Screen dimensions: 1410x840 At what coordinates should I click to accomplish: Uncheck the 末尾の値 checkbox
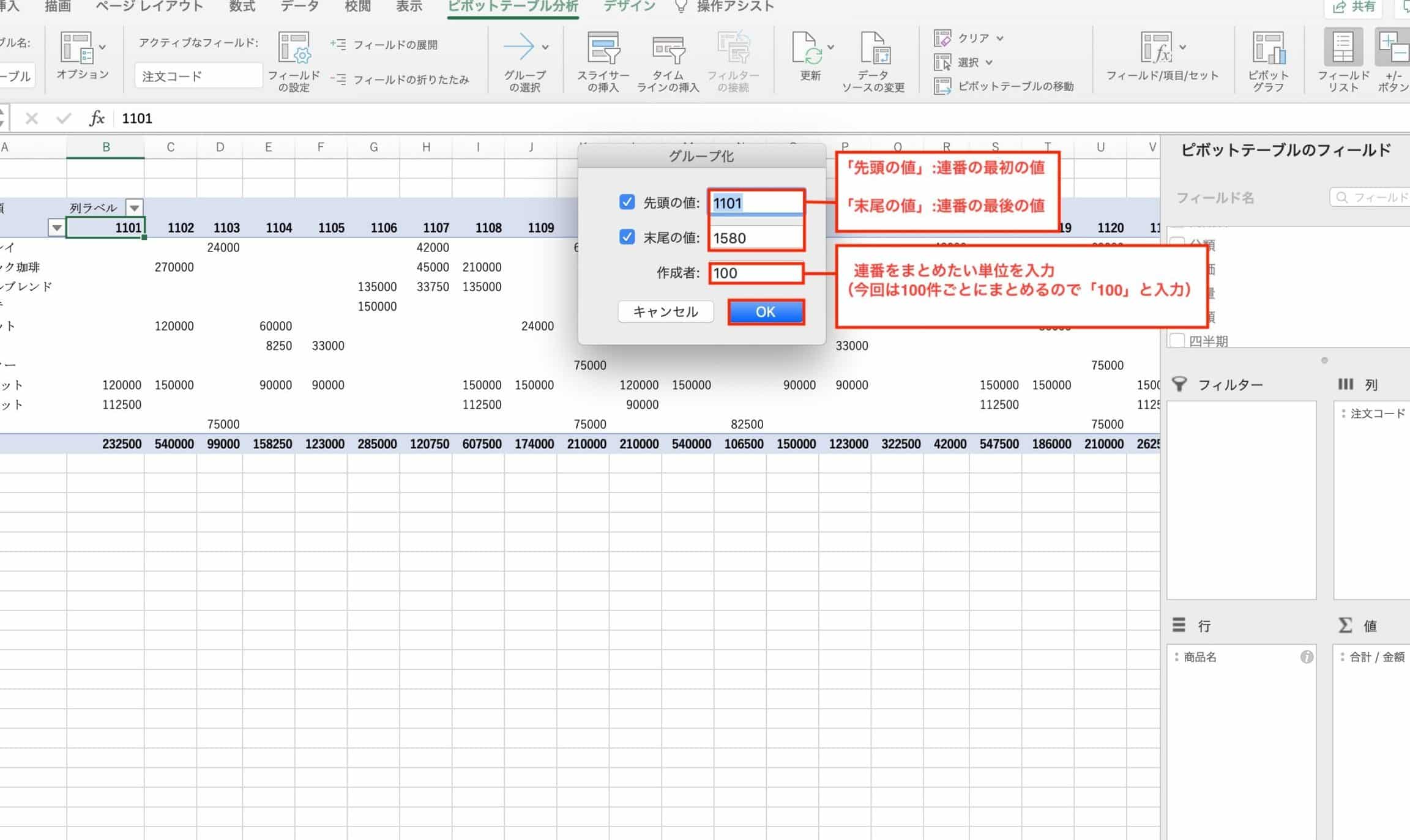(627, 237)
